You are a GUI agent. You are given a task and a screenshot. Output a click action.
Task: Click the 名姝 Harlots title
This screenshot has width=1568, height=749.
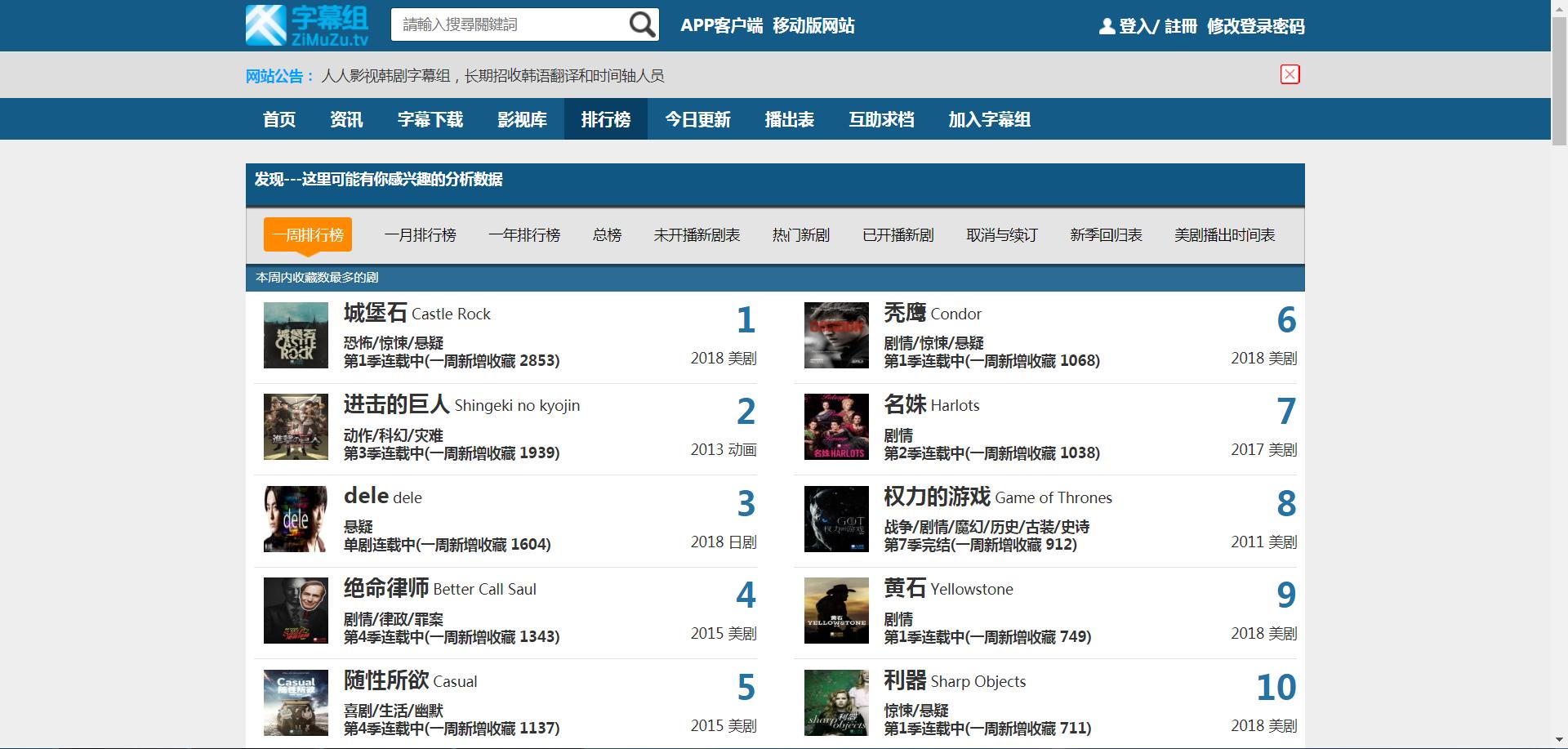[932, 404]
